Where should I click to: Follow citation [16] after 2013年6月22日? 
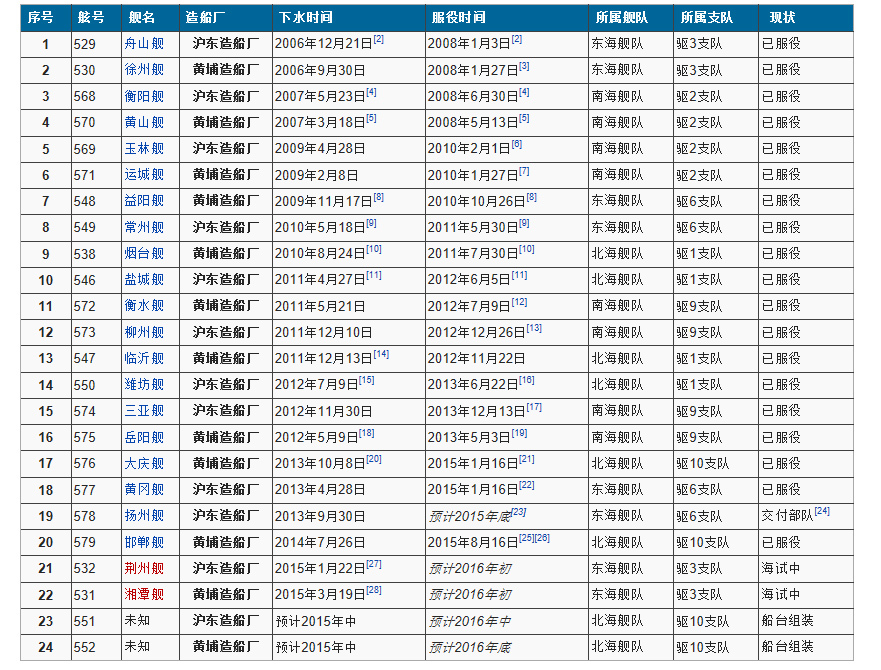526,380
